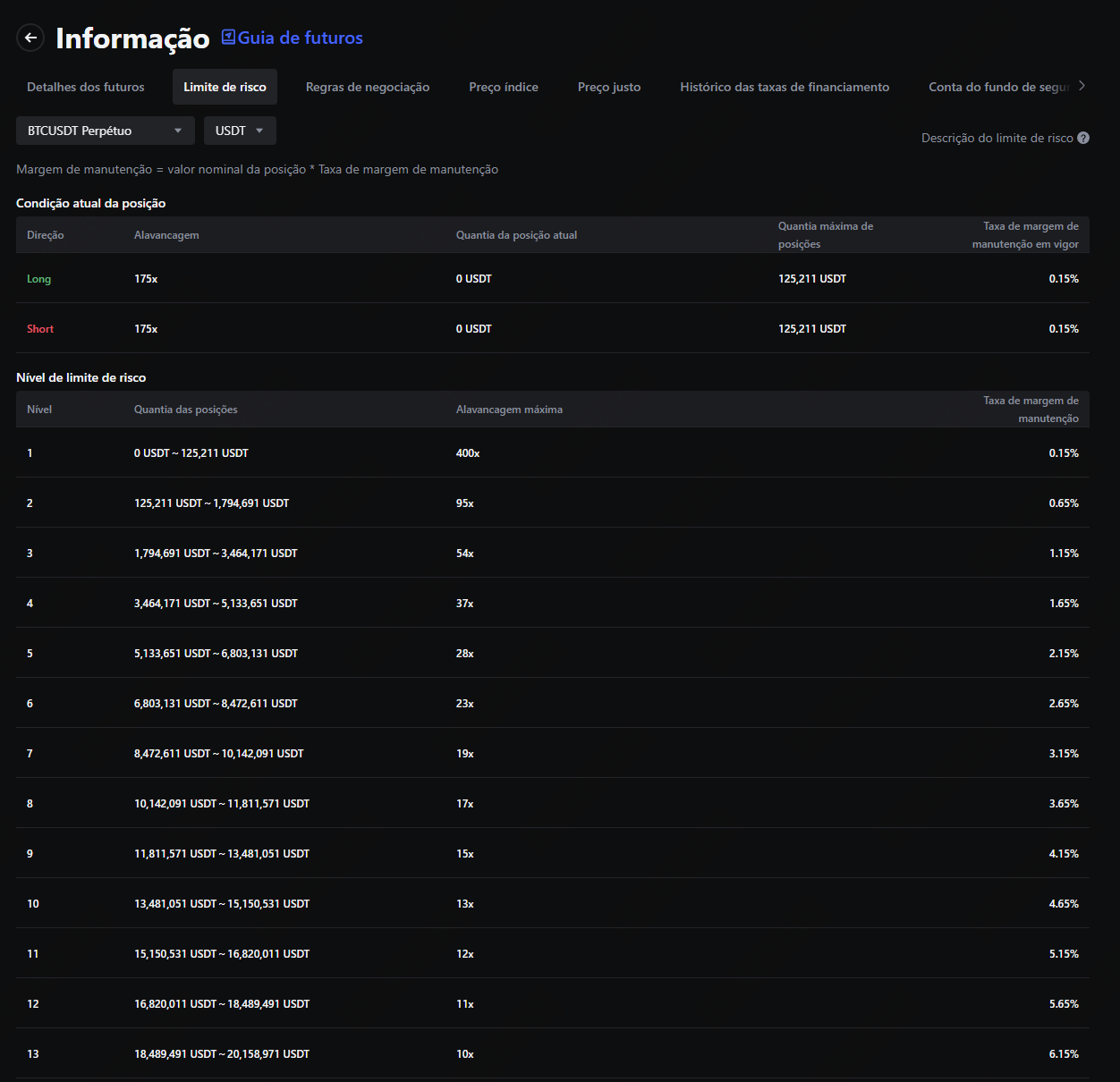Click the 12x maximum leverage value
This screenshot has width=1120, height=1082.
click(x=465, y=954)
